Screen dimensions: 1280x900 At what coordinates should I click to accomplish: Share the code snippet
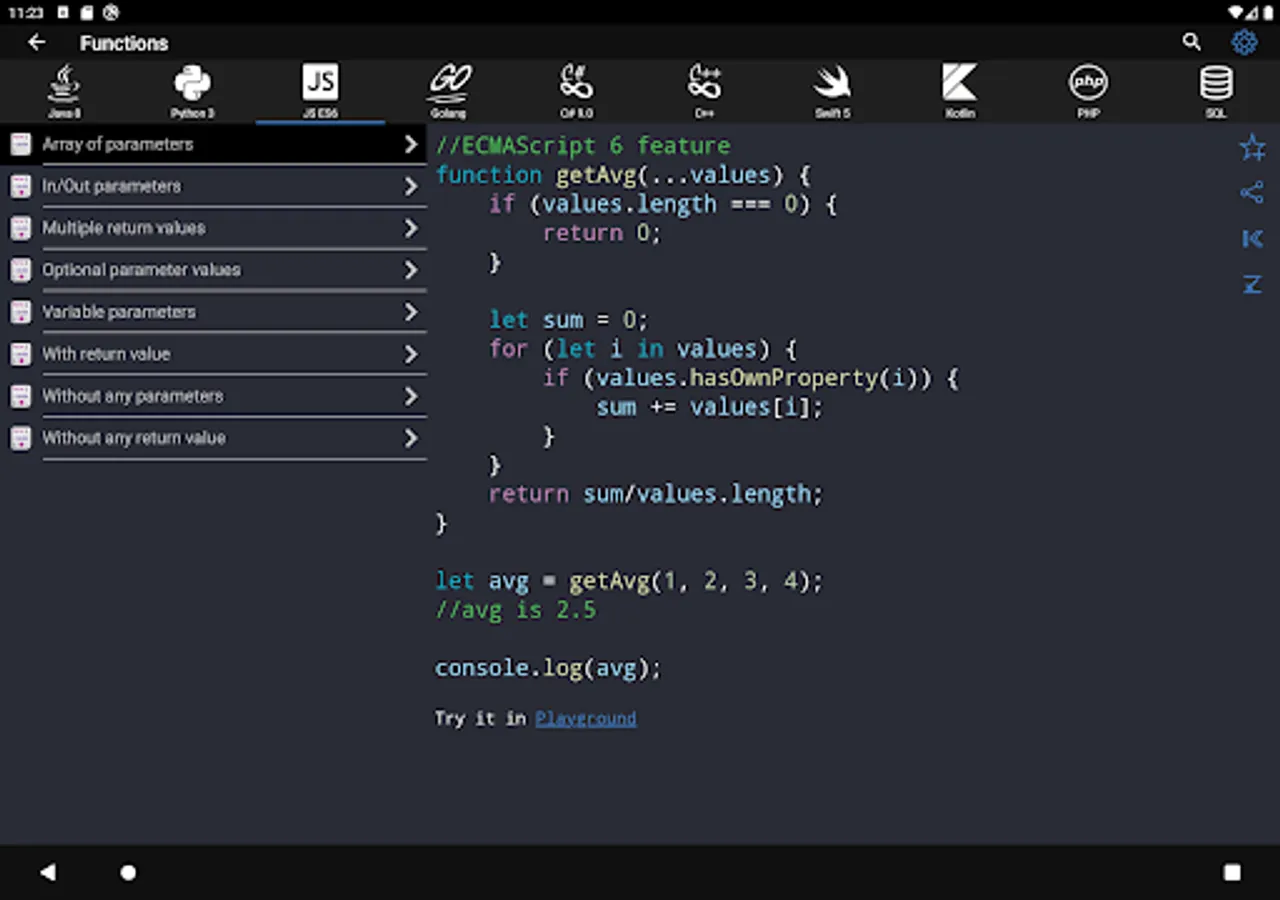click(1252, 193)
